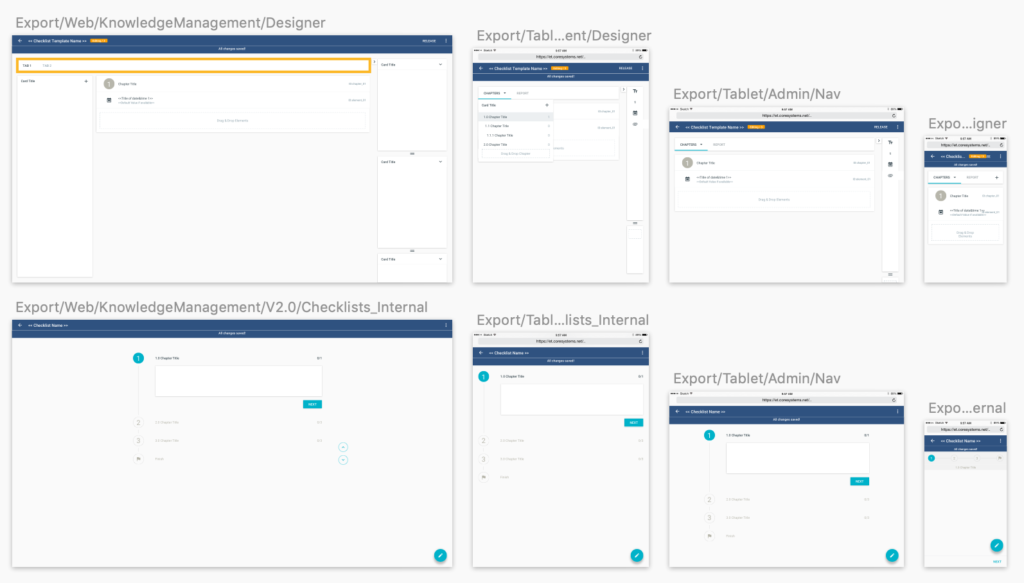Switch to REPORT tab in Admin/Nav Checklist Template artboard
Screen dimensions: 1024x583
pyautogui.click(x=719, y=145)
